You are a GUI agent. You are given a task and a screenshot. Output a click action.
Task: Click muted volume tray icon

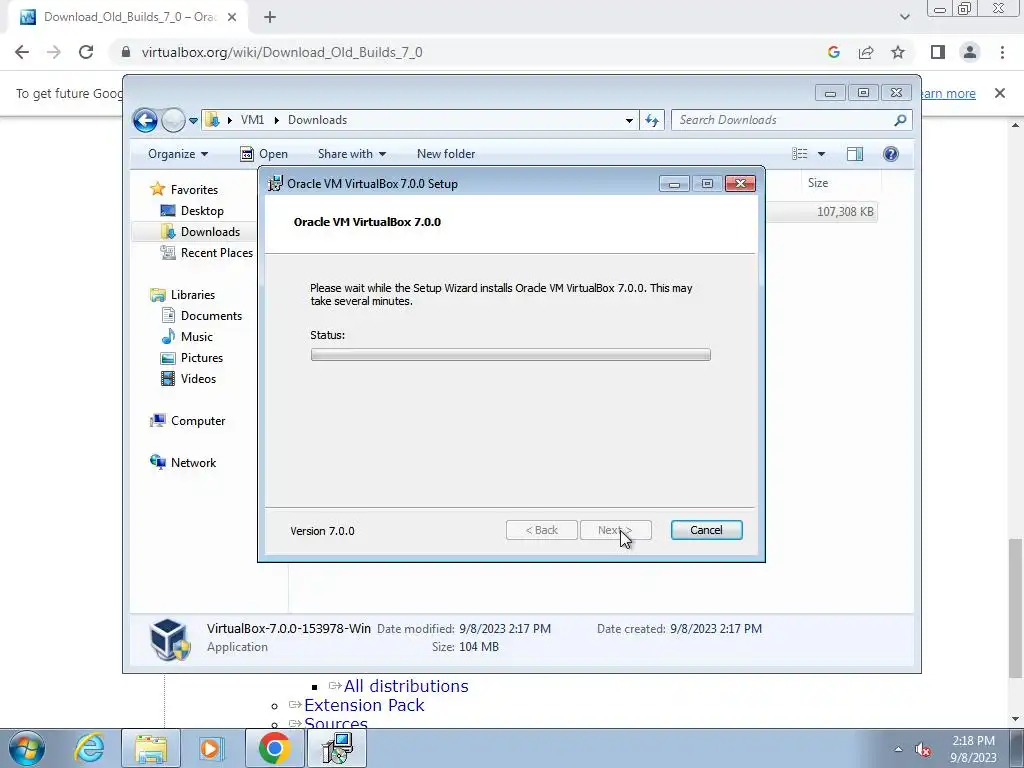[923, 750]
